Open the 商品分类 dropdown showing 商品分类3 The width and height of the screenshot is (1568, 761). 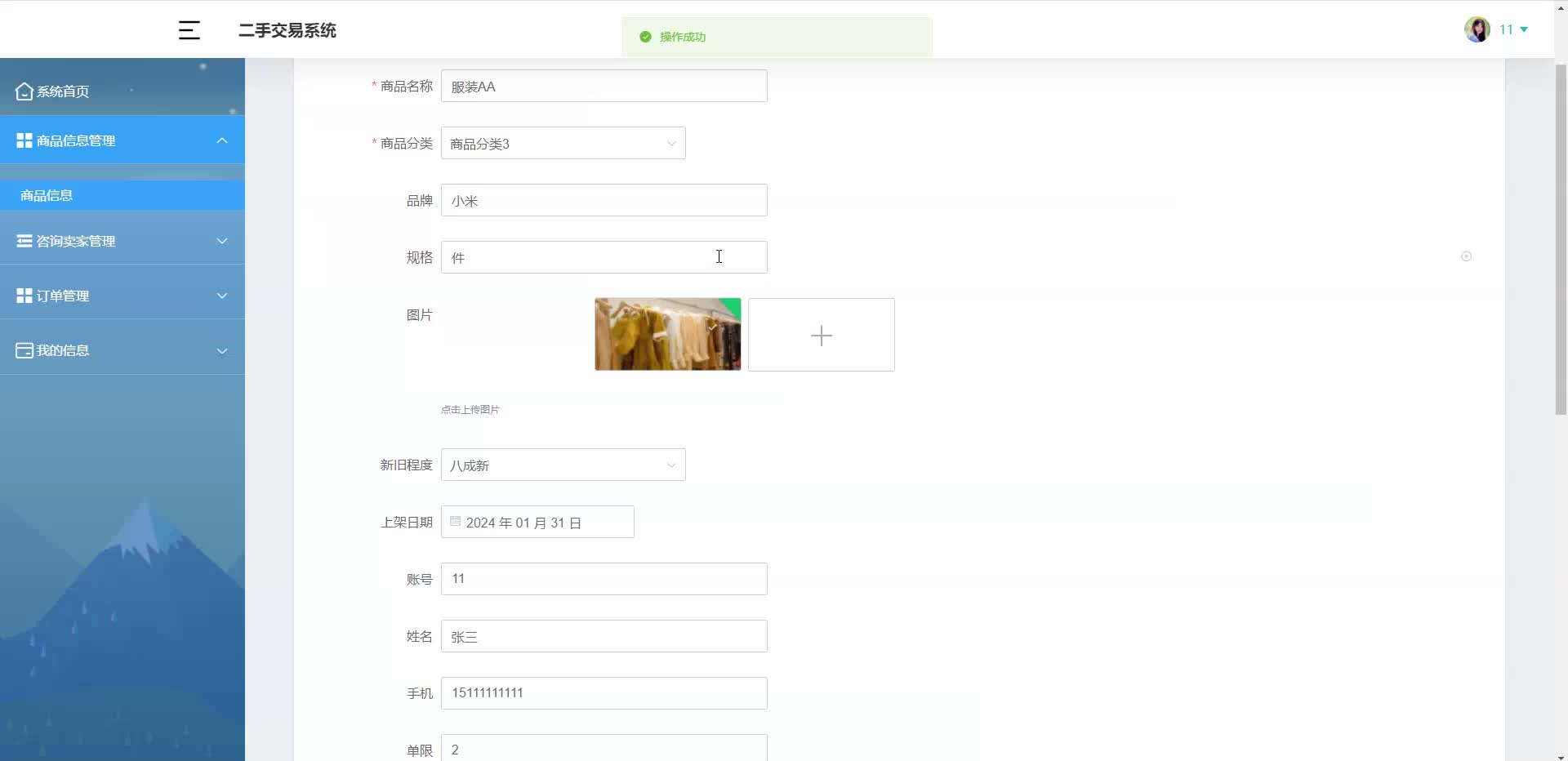pos(563,143)
